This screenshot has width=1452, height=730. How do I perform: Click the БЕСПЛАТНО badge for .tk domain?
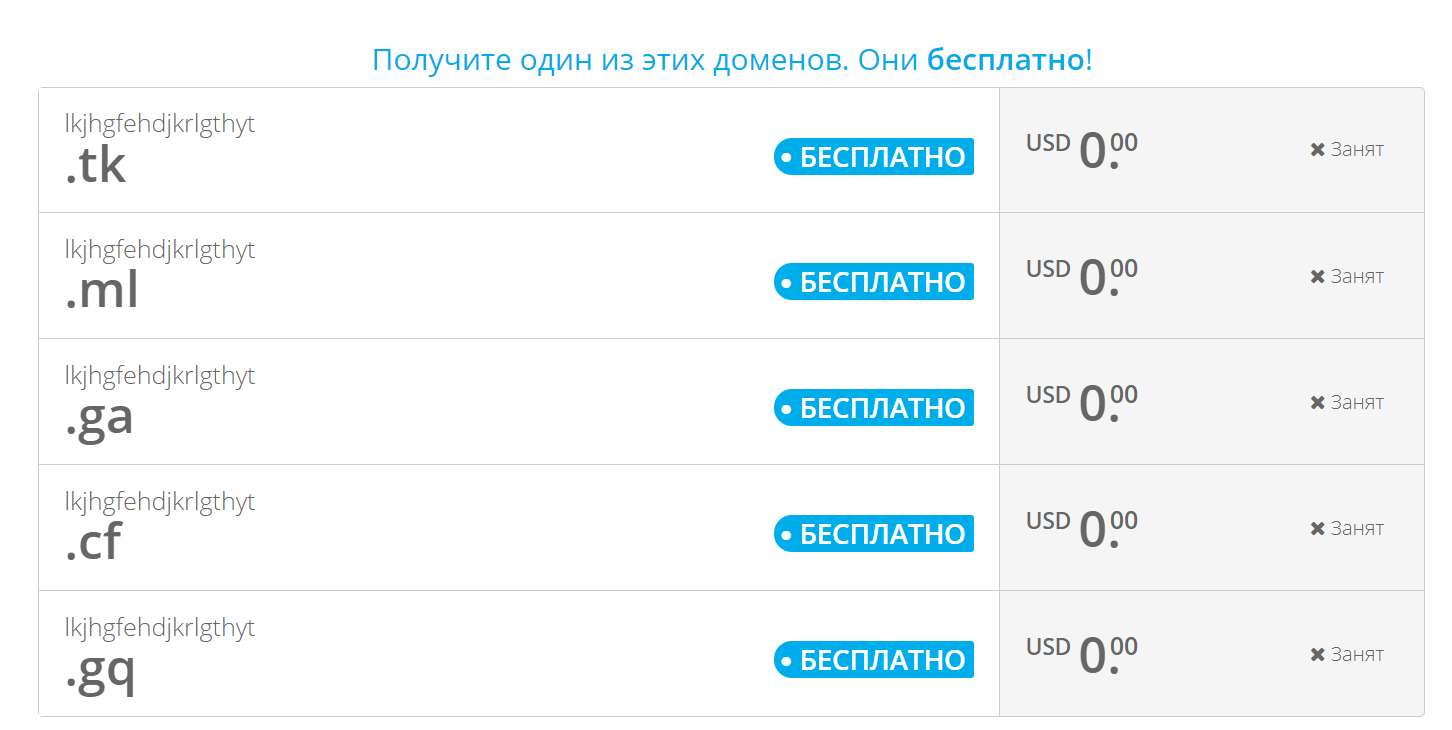[x=874, y=157]
